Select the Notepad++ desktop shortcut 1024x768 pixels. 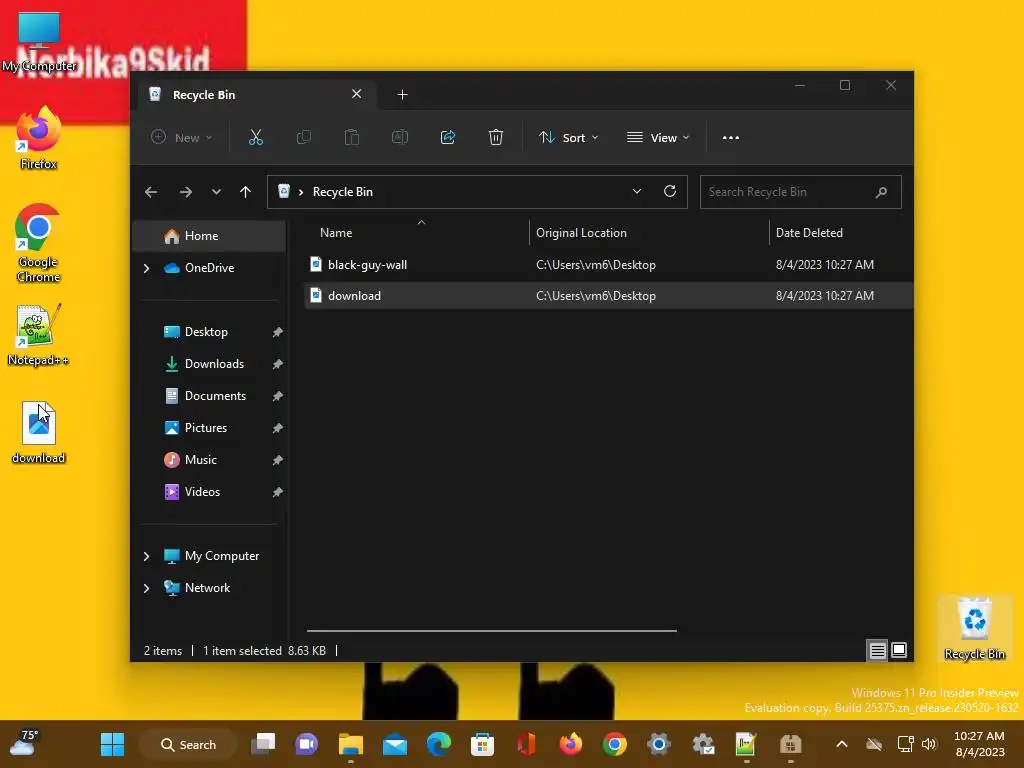(x=38, y=335)
